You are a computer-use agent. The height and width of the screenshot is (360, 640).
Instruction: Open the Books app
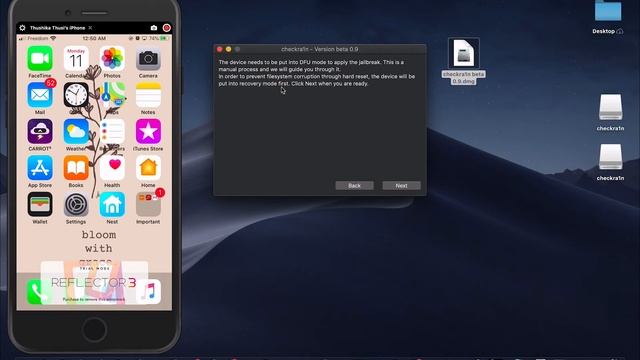76,168
